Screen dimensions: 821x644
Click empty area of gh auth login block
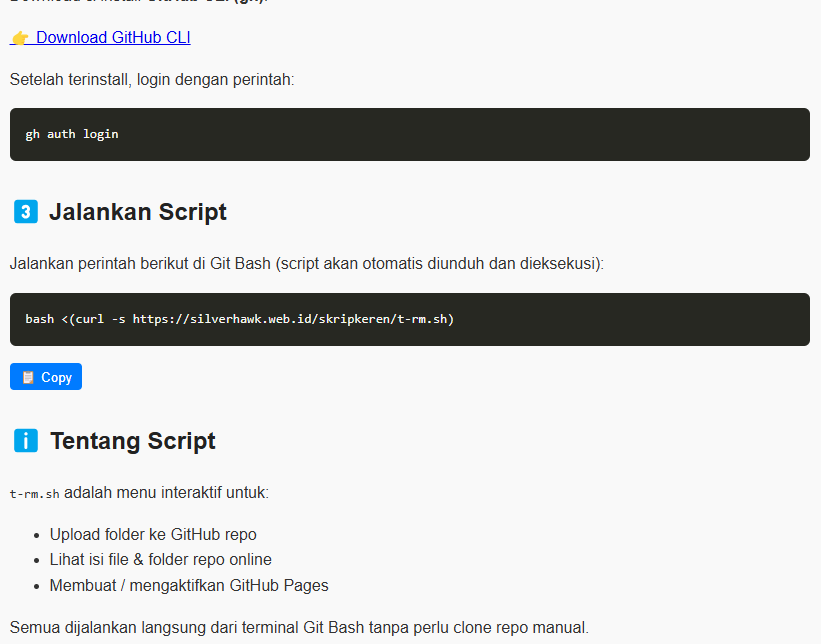[500, 134]
